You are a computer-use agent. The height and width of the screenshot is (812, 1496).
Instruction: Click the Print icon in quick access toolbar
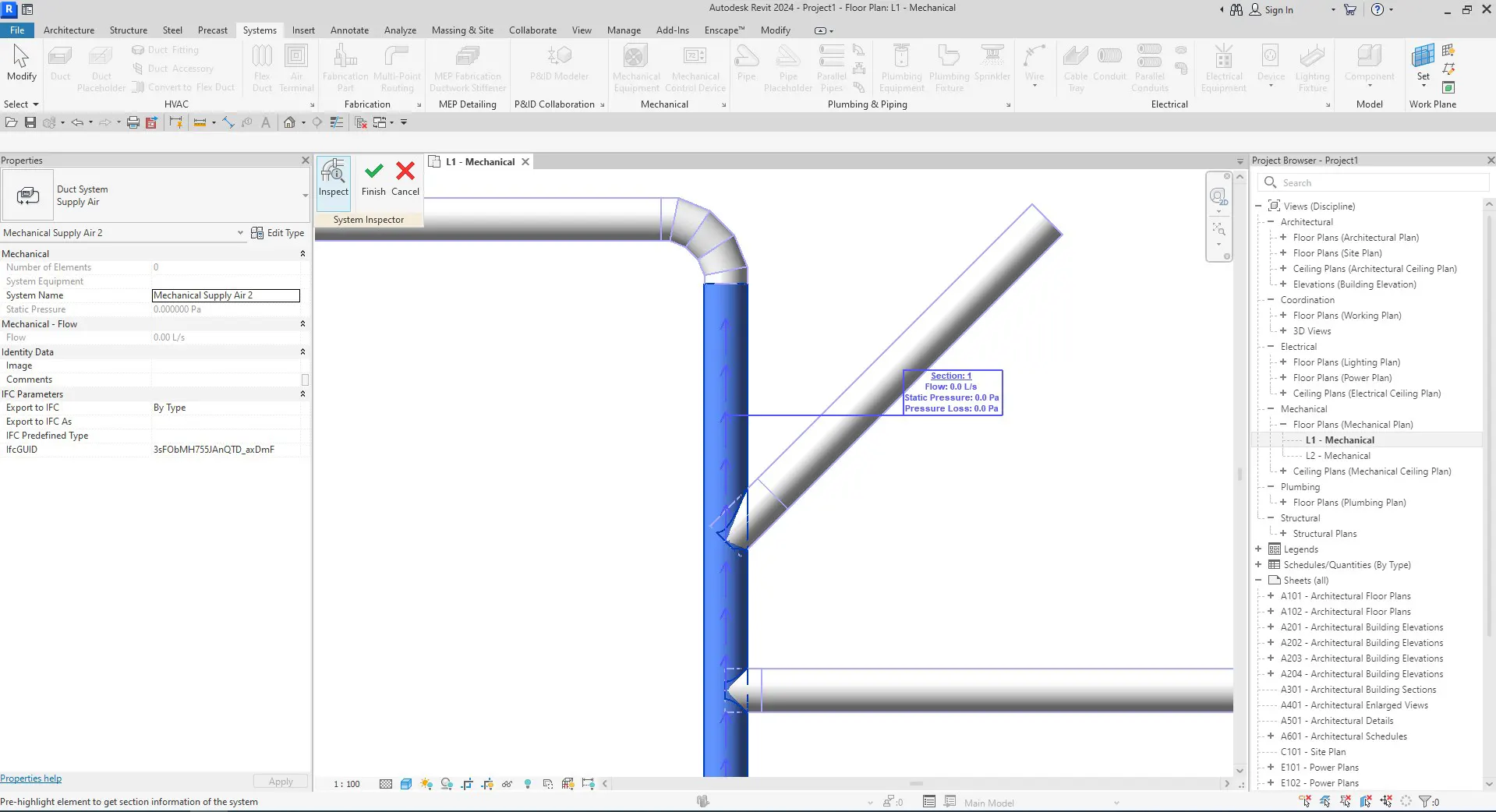click(133, 122)
